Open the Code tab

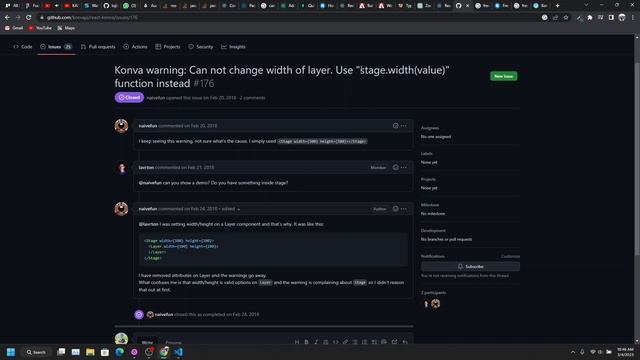(23, 47)
